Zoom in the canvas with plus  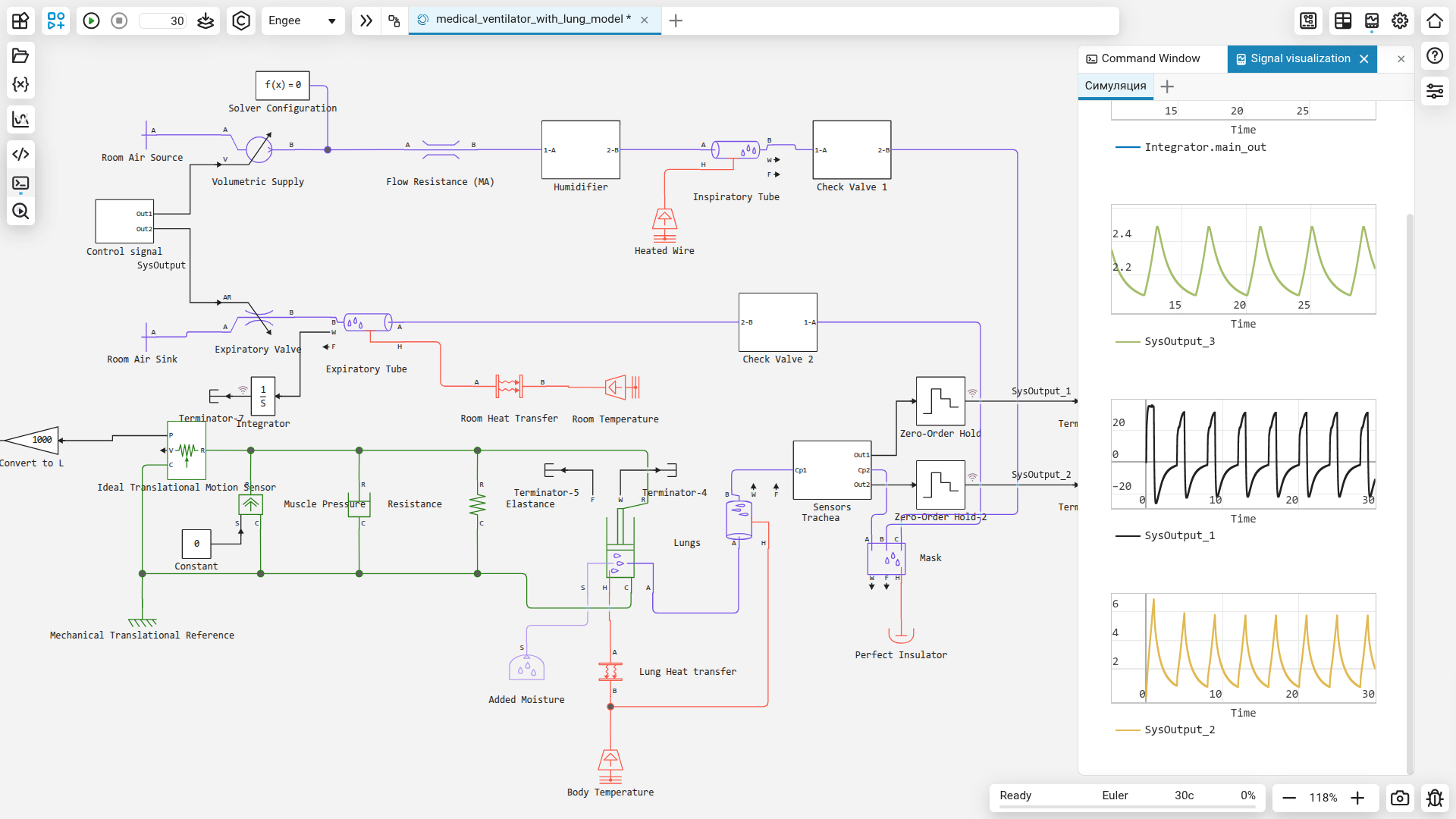(x=1357, y=798)
